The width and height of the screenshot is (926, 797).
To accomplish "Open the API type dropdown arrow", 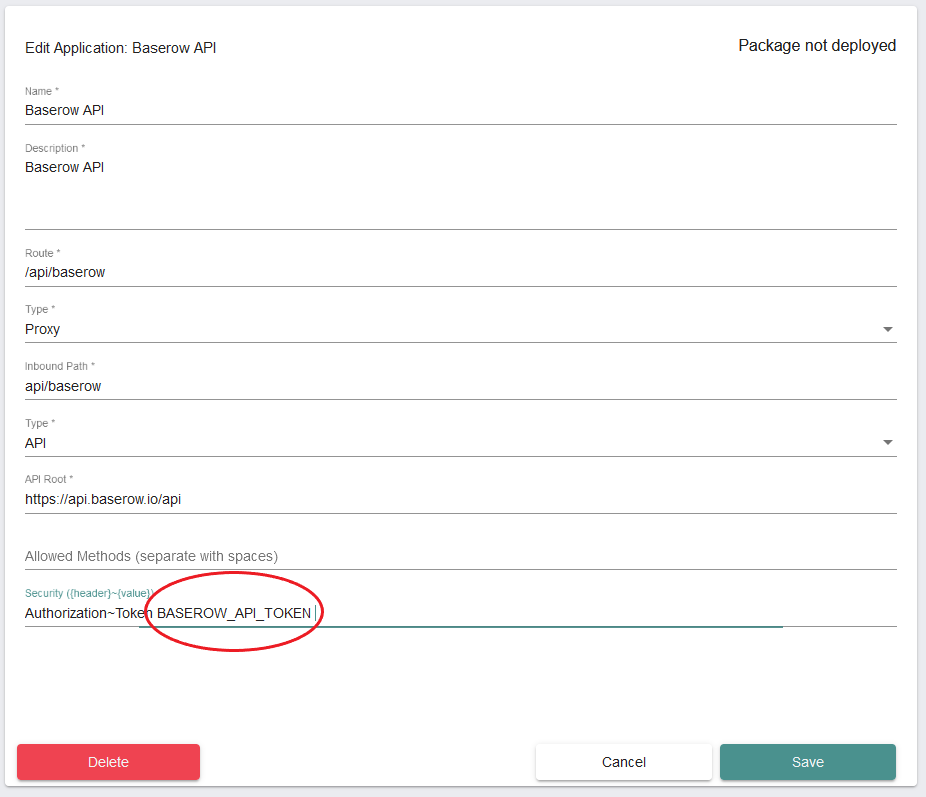I will click(x=887, y=443).
